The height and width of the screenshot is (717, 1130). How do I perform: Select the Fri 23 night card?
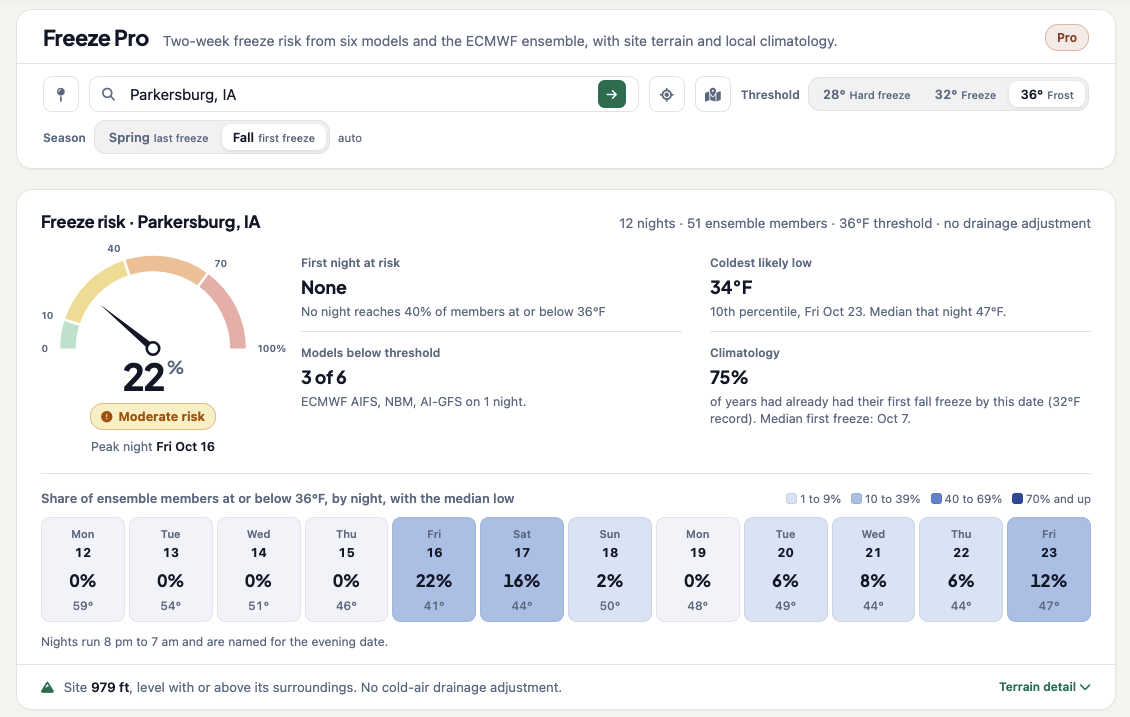pyautogui.click(x=1049, y=569)
